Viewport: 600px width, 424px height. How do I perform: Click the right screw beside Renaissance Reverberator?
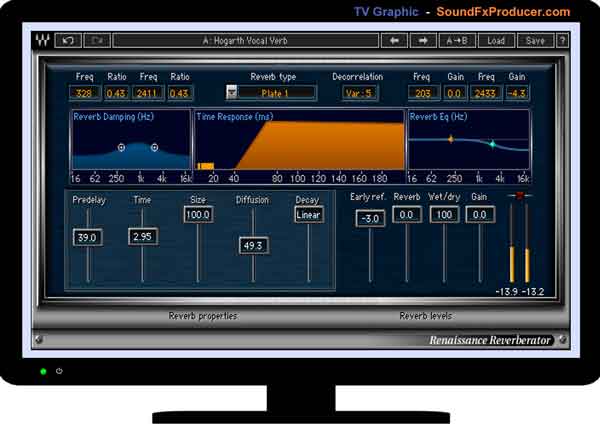(x=562, y=339)
